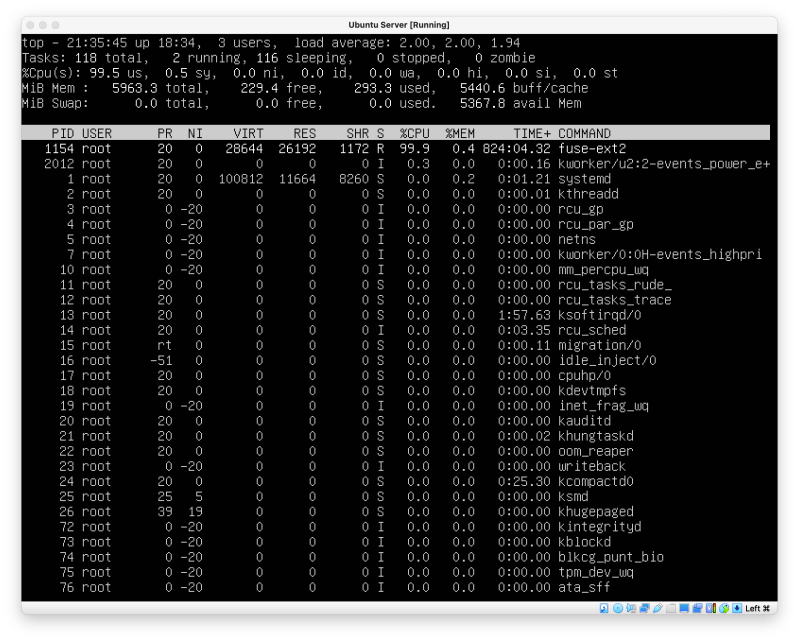
Task: Select the kworker/u2:2-events_power_e+ command
Action: pos(664,164)
